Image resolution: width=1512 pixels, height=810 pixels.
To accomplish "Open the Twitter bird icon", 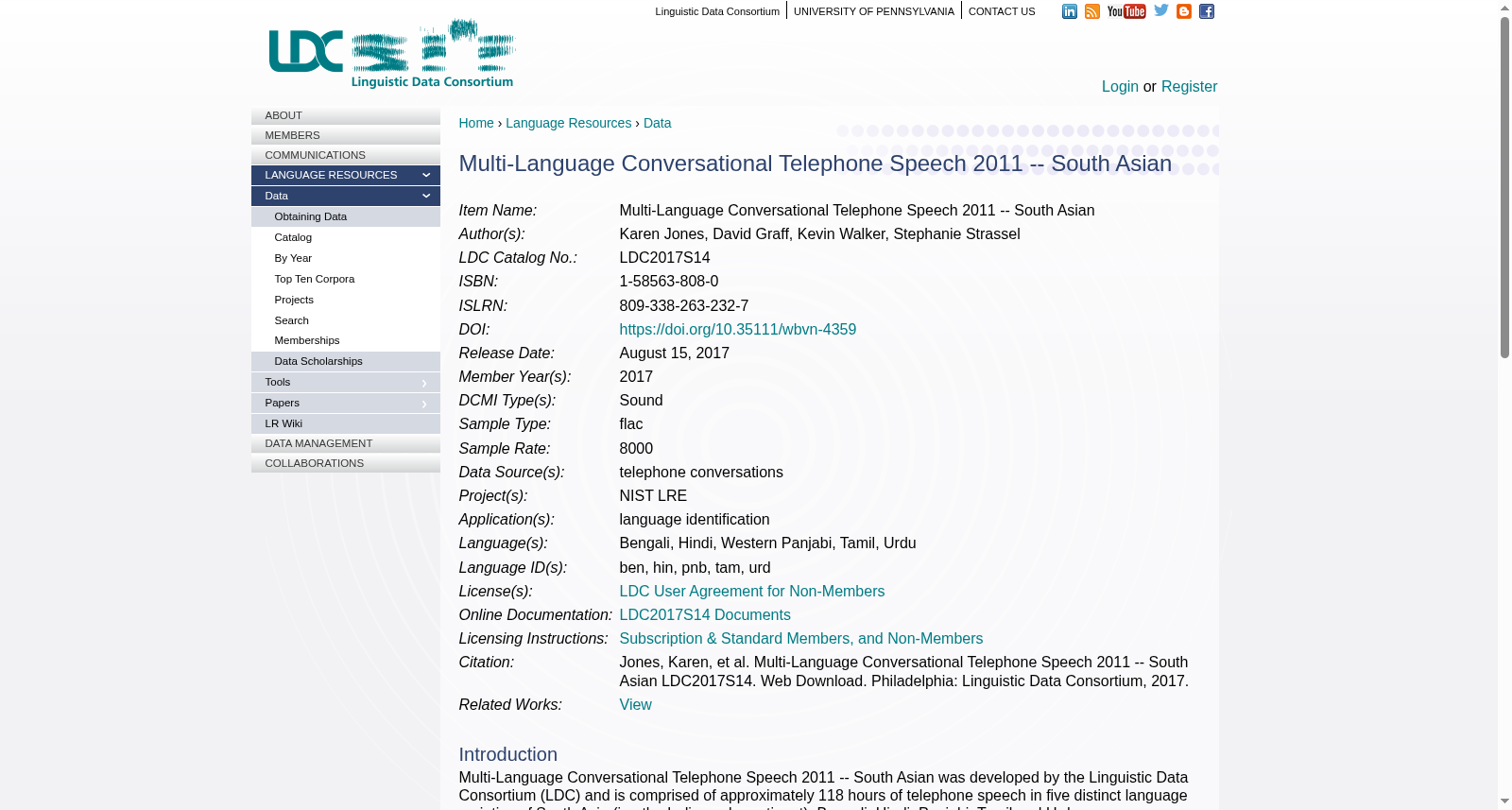I will click(x=1161, y=10).
